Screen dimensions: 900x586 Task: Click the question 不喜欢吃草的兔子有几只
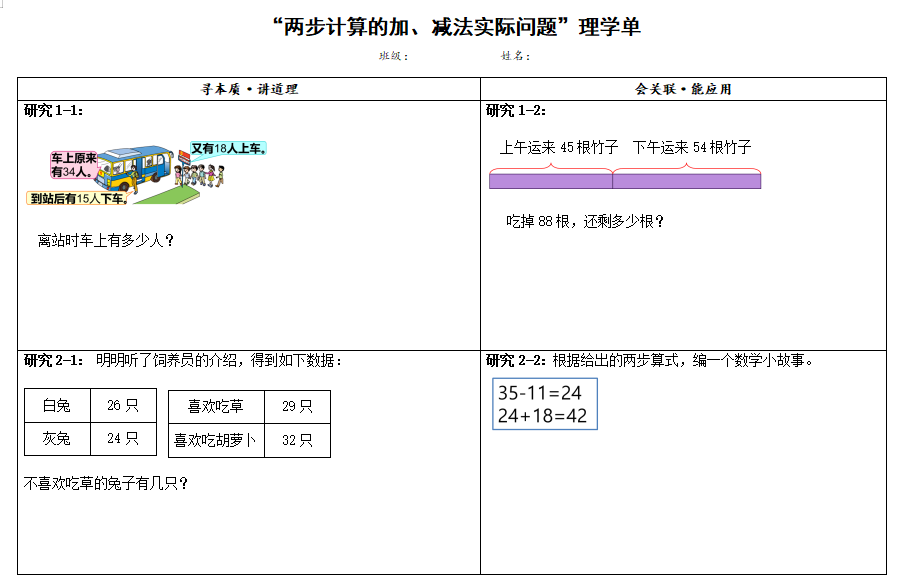(106, 483)
